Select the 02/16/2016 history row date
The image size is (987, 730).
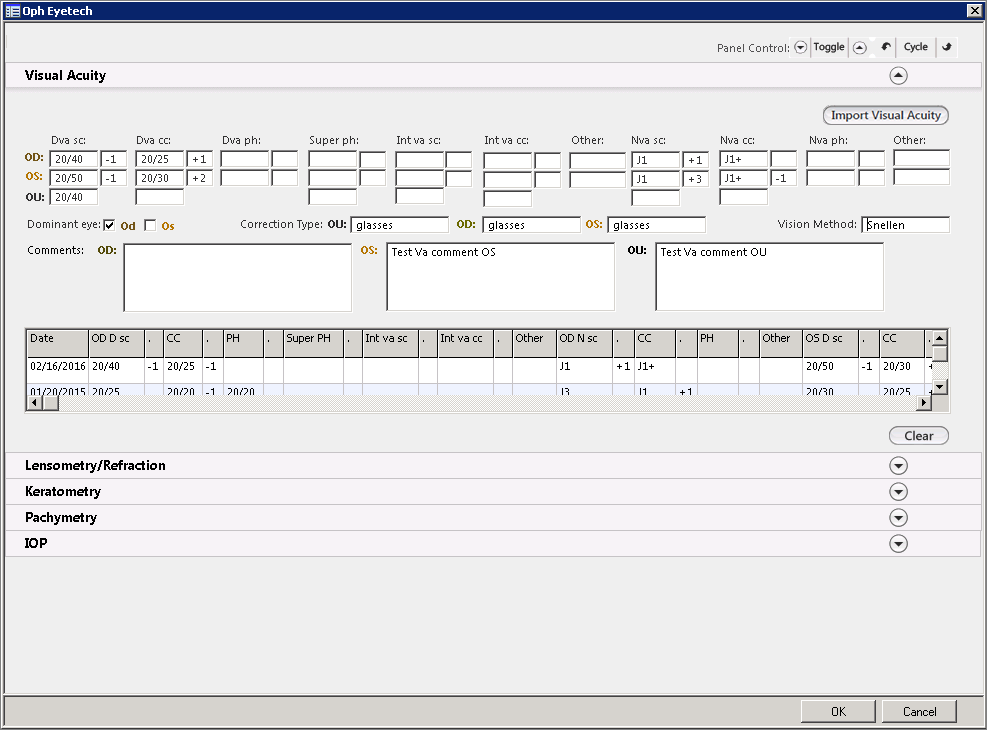57,366
